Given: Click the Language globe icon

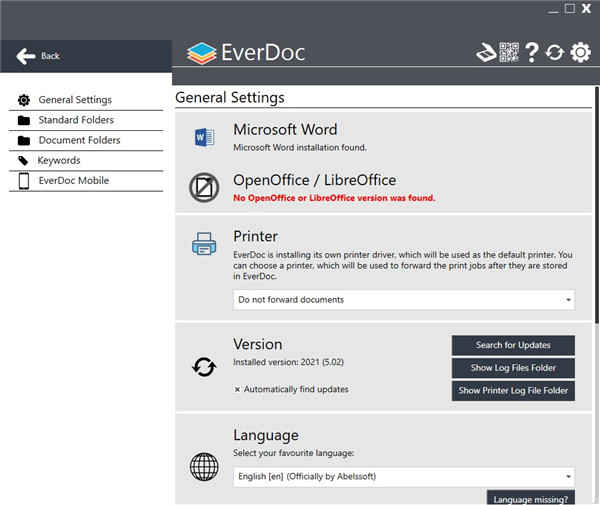Looking at the screenshot, I should 204,467.
